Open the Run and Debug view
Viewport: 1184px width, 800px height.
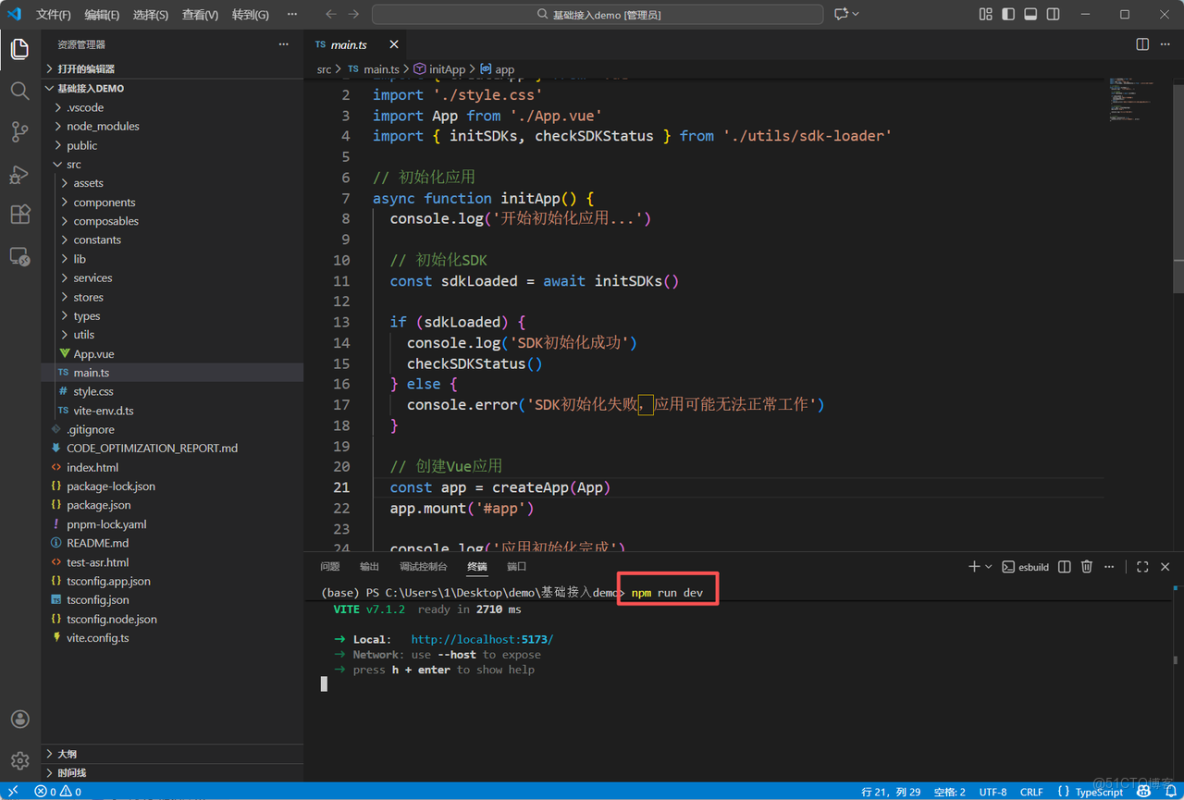pos(19,174)
